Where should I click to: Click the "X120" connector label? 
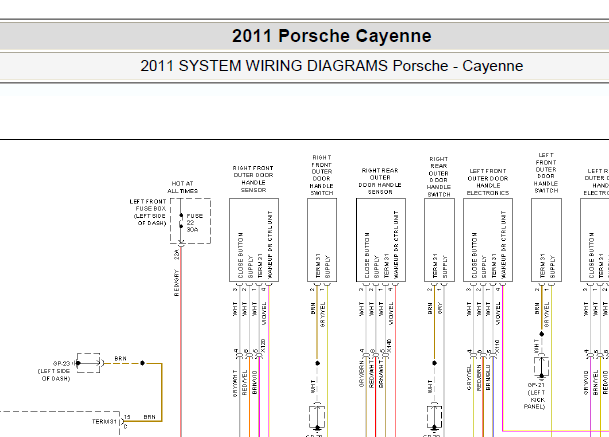point(263,346)
